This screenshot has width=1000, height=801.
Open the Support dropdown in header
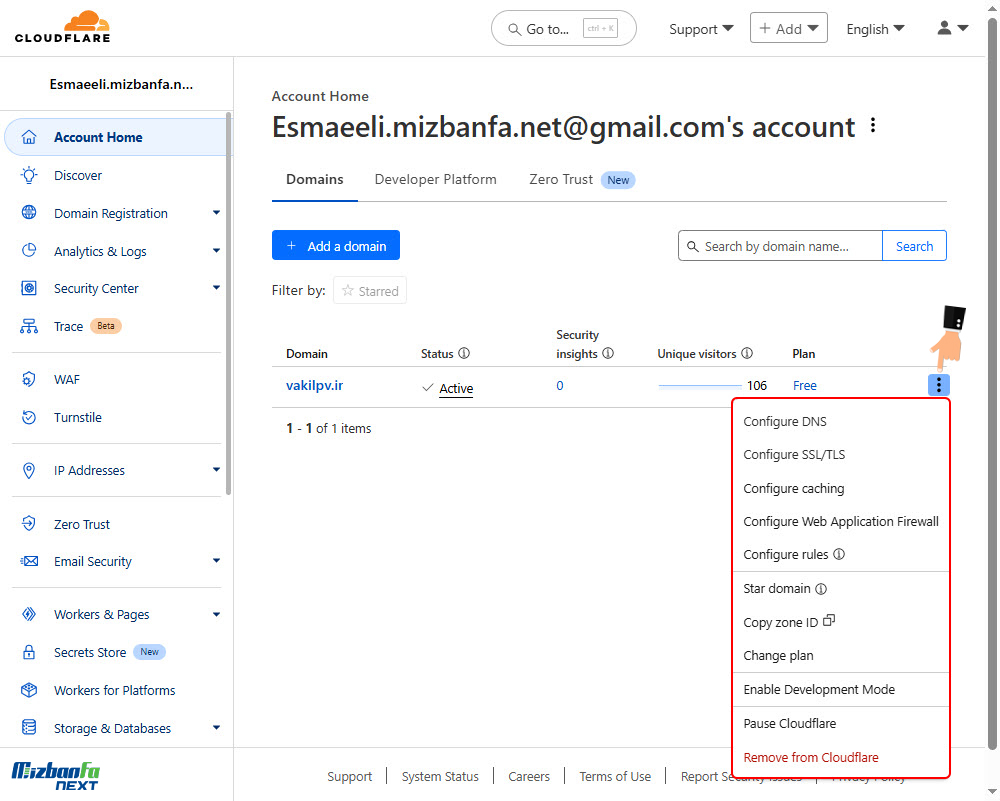[701, 29]
